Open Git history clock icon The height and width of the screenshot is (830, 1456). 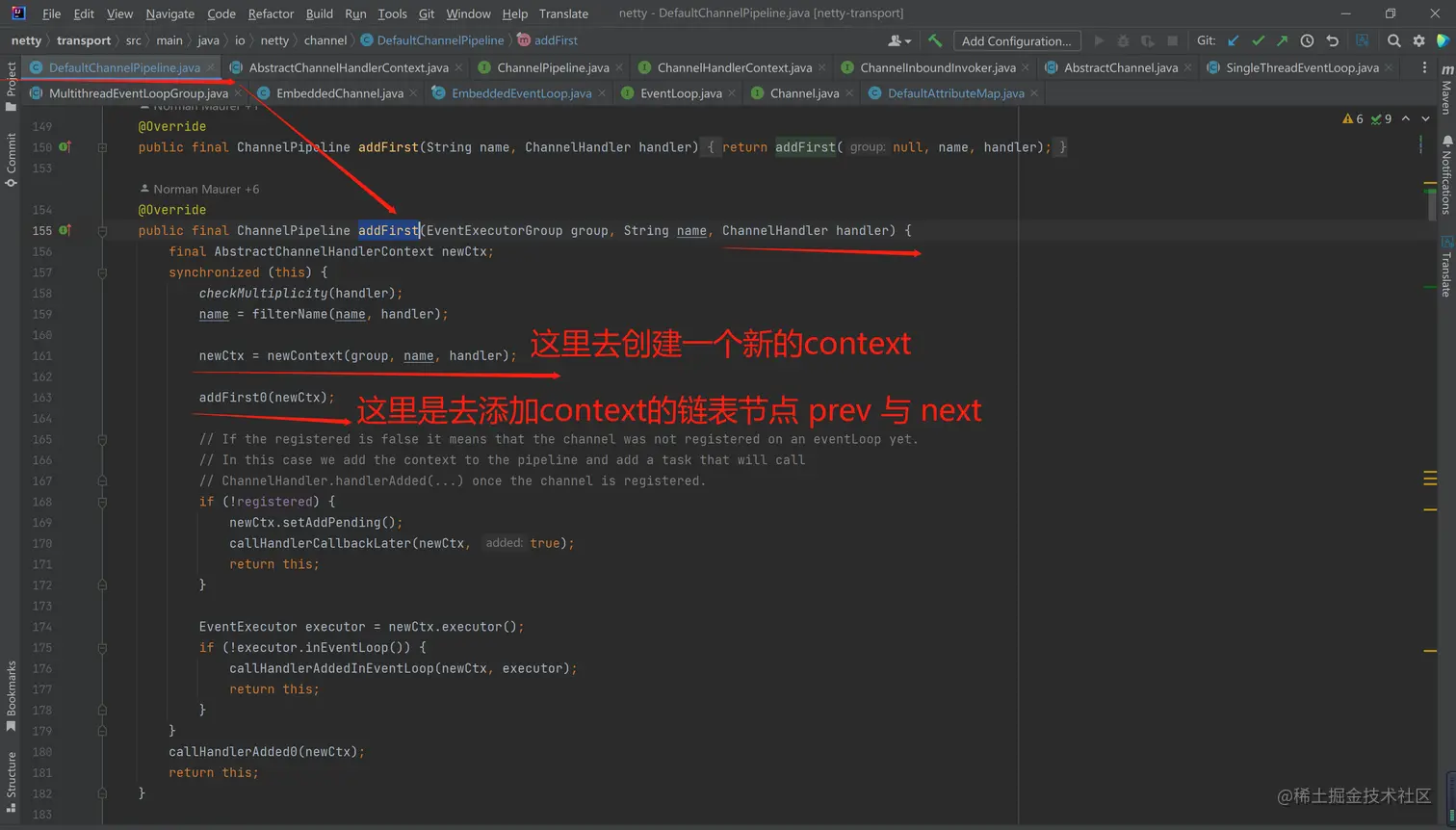click(1307, 40)
